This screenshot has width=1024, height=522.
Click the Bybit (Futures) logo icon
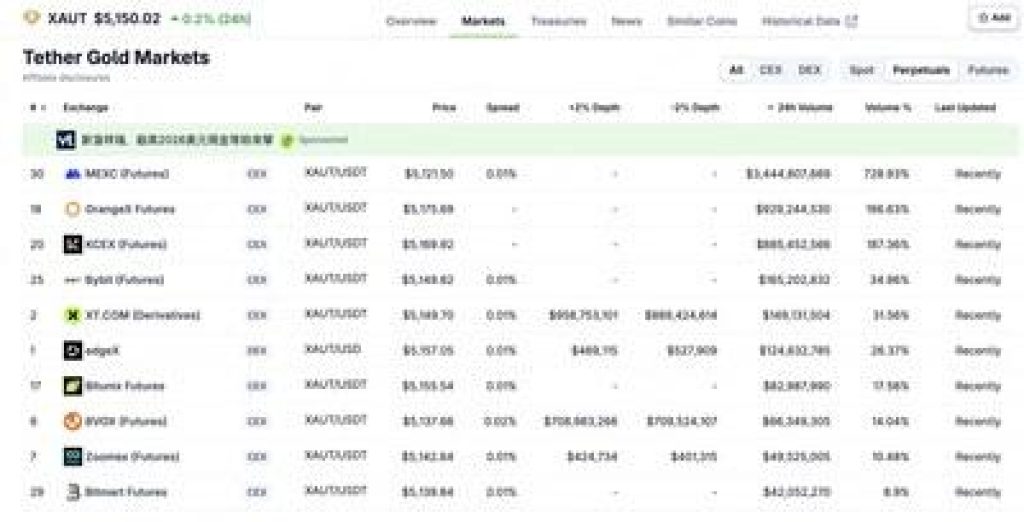coord(72,280)
